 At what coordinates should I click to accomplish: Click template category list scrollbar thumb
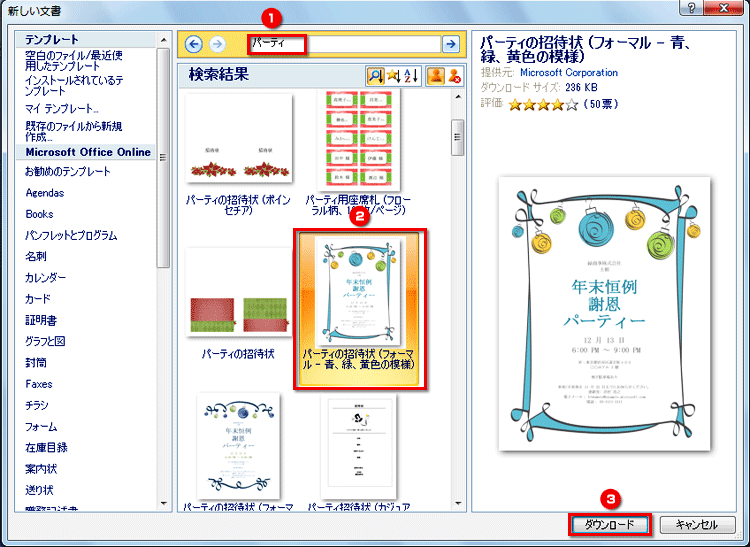click(164, 158)
